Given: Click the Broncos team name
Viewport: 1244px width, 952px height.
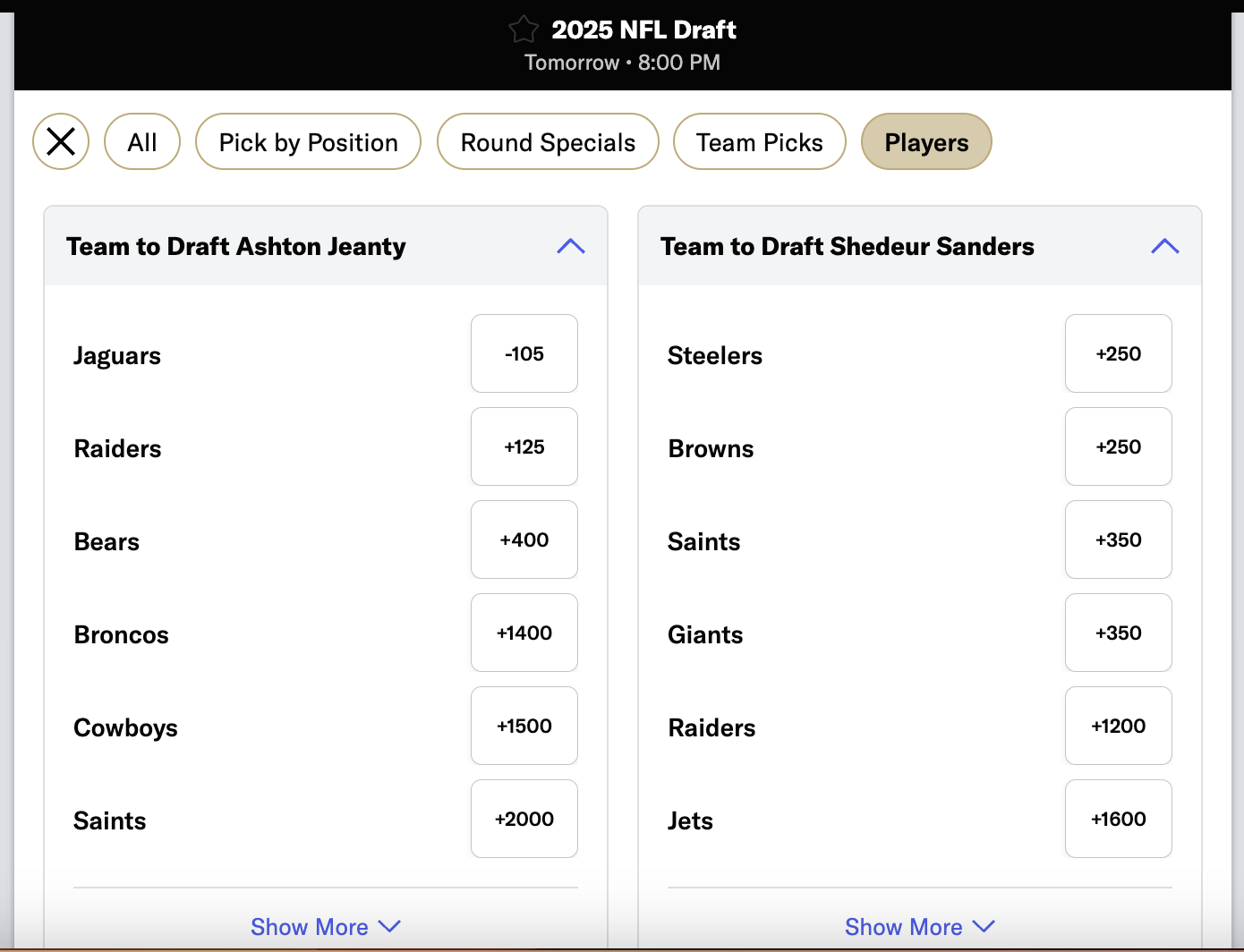Looking at the screenshot, I should [122, 634].
